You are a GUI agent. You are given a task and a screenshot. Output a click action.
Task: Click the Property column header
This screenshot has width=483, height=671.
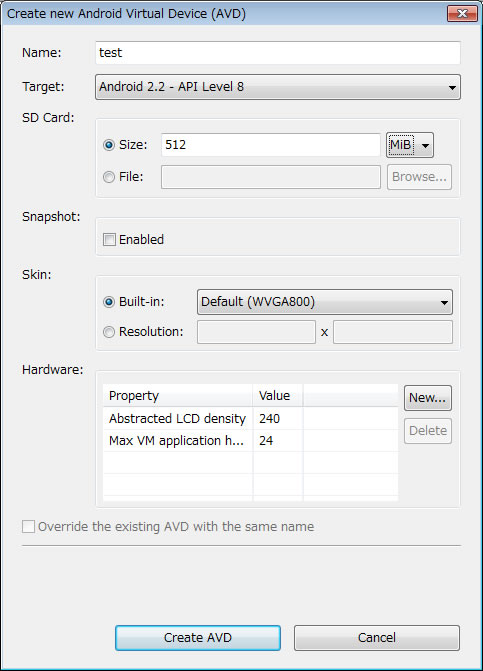(x=178, y=395)
